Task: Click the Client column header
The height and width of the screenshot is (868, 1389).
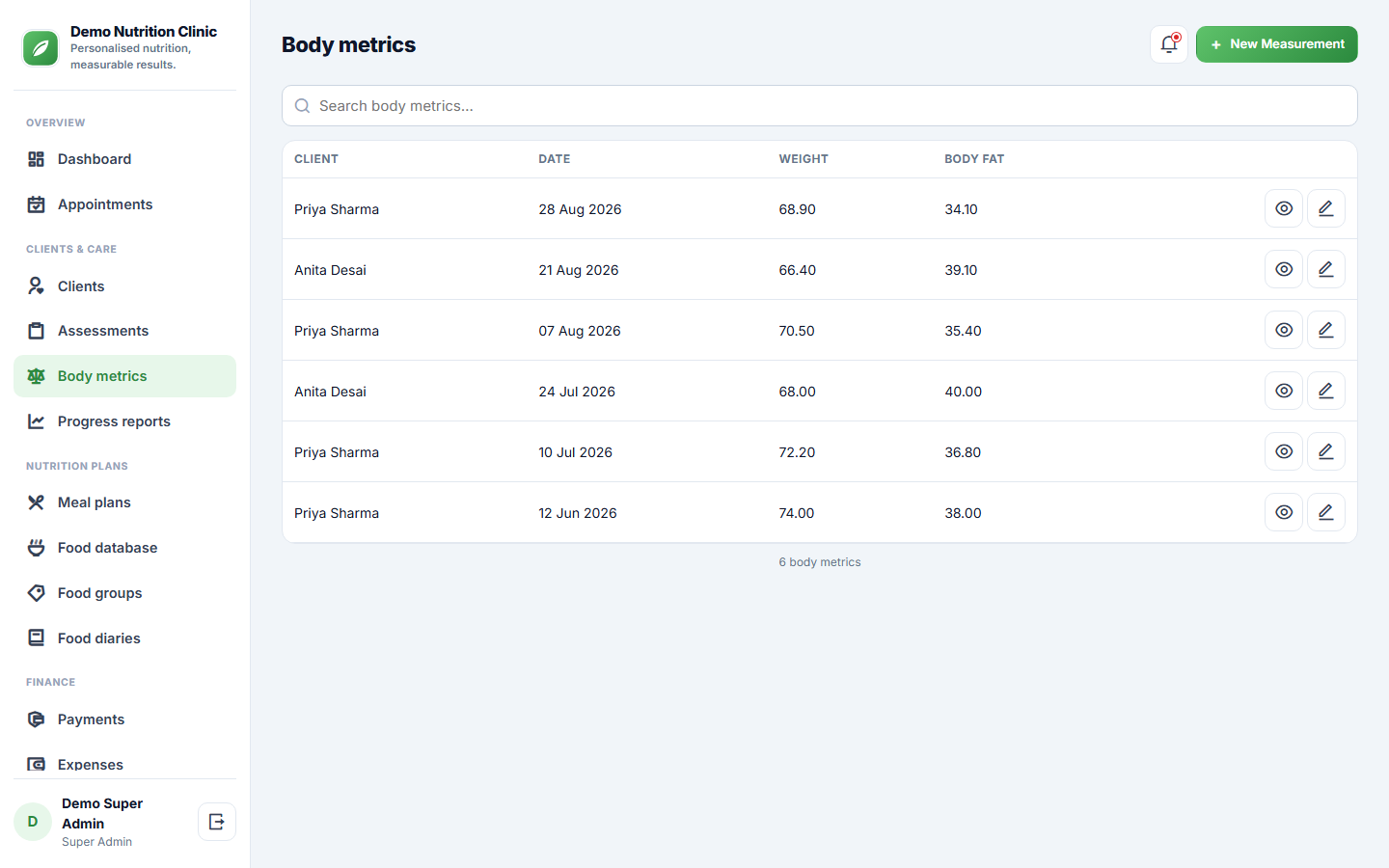Action: pyautogui.click(x=316, y=159)
